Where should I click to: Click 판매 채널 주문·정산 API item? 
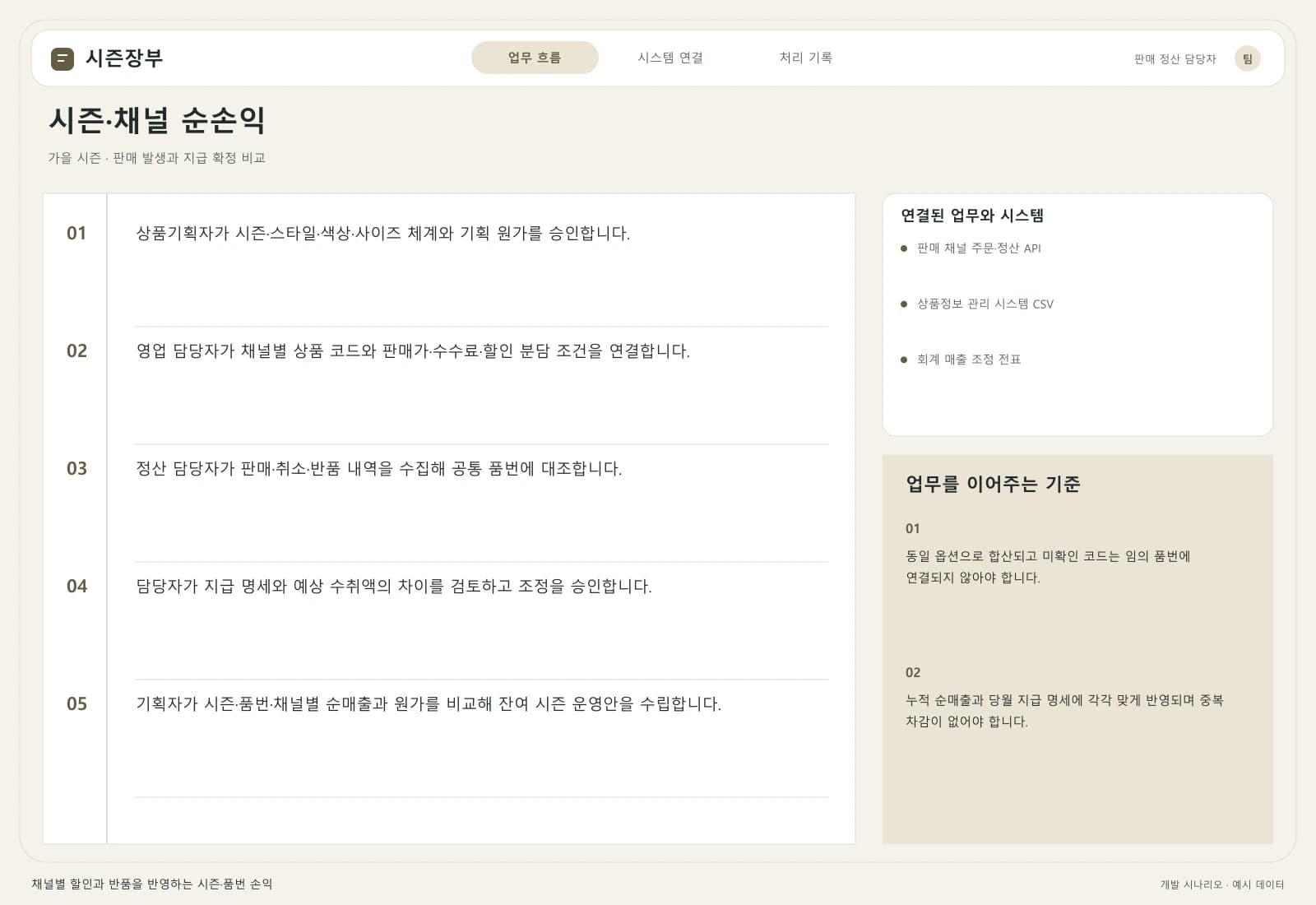click(x=979, y=248)
